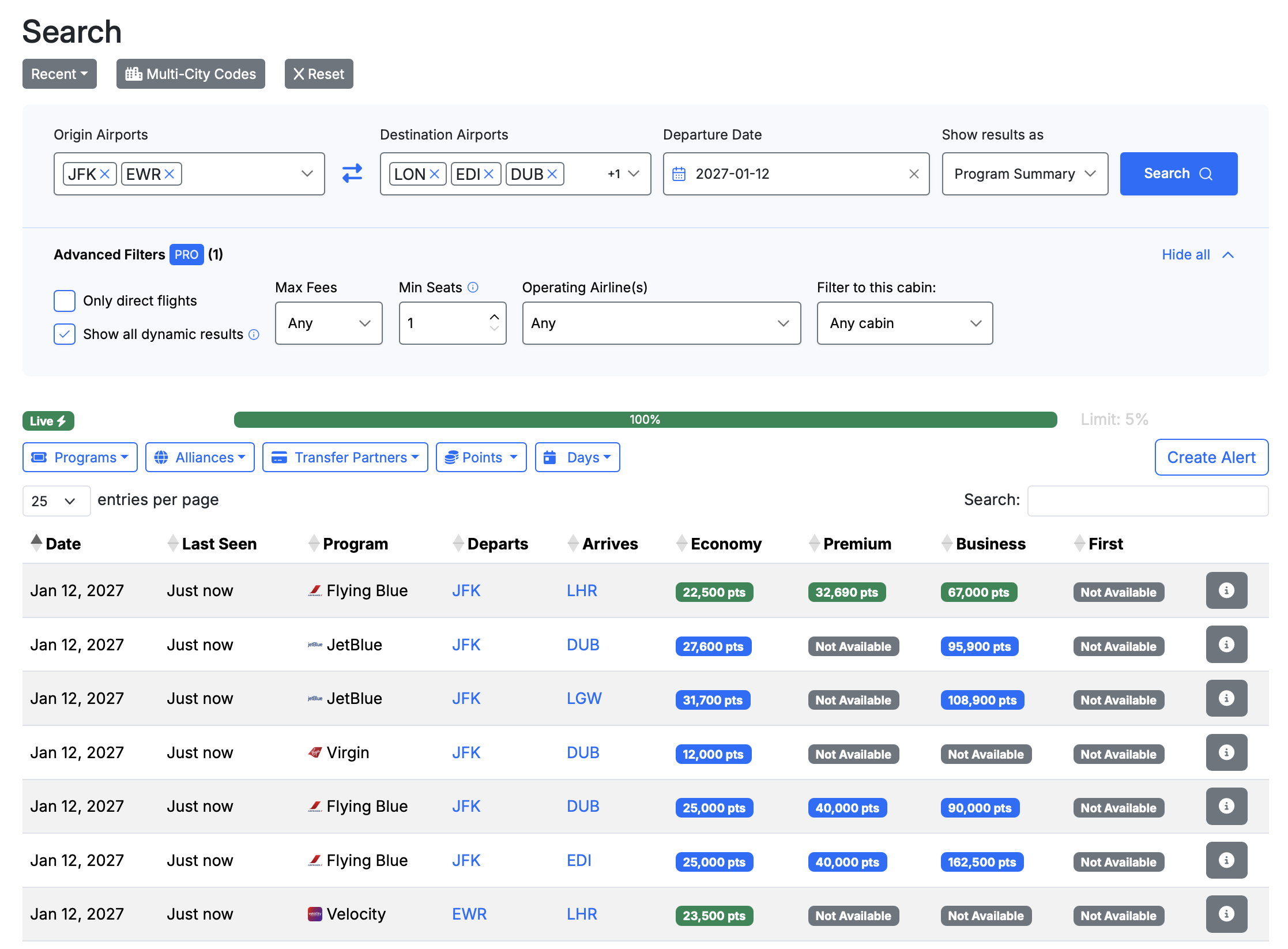Open the Programs filter menu
This screenshot has width=1288, height=949.
coord(80,457)
